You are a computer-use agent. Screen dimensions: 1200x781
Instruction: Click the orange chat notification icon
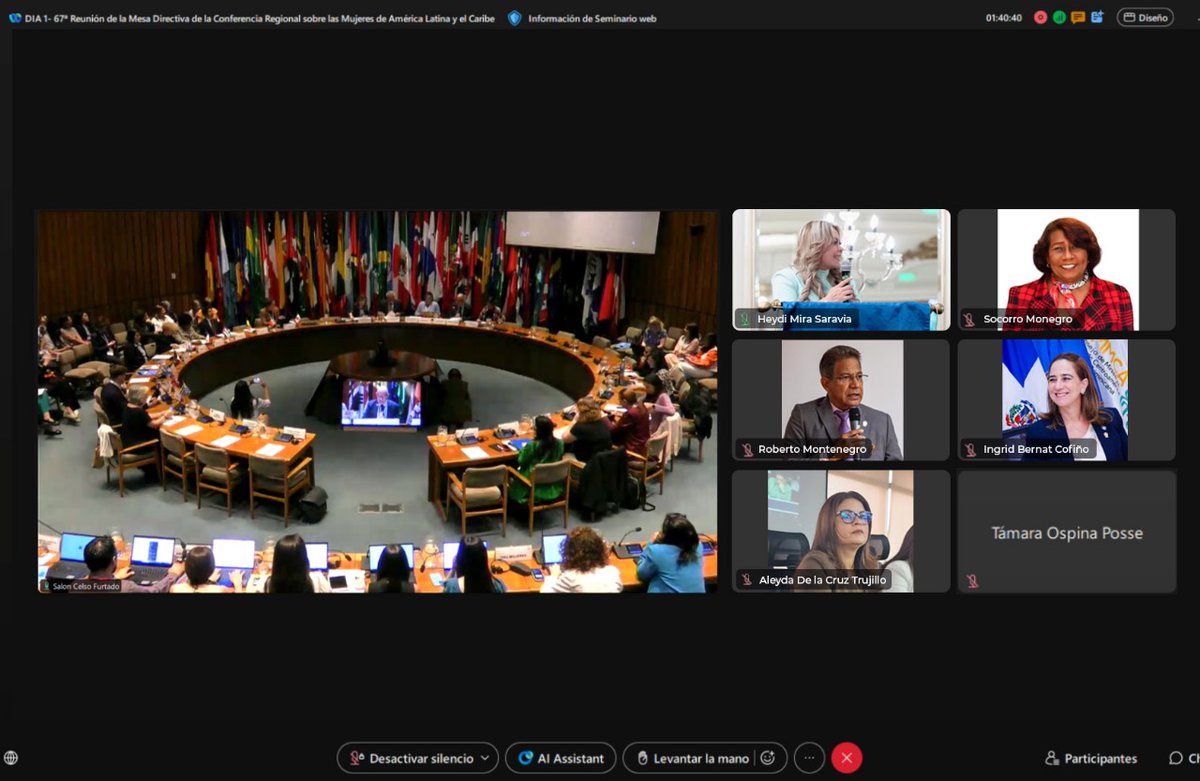1078,17
